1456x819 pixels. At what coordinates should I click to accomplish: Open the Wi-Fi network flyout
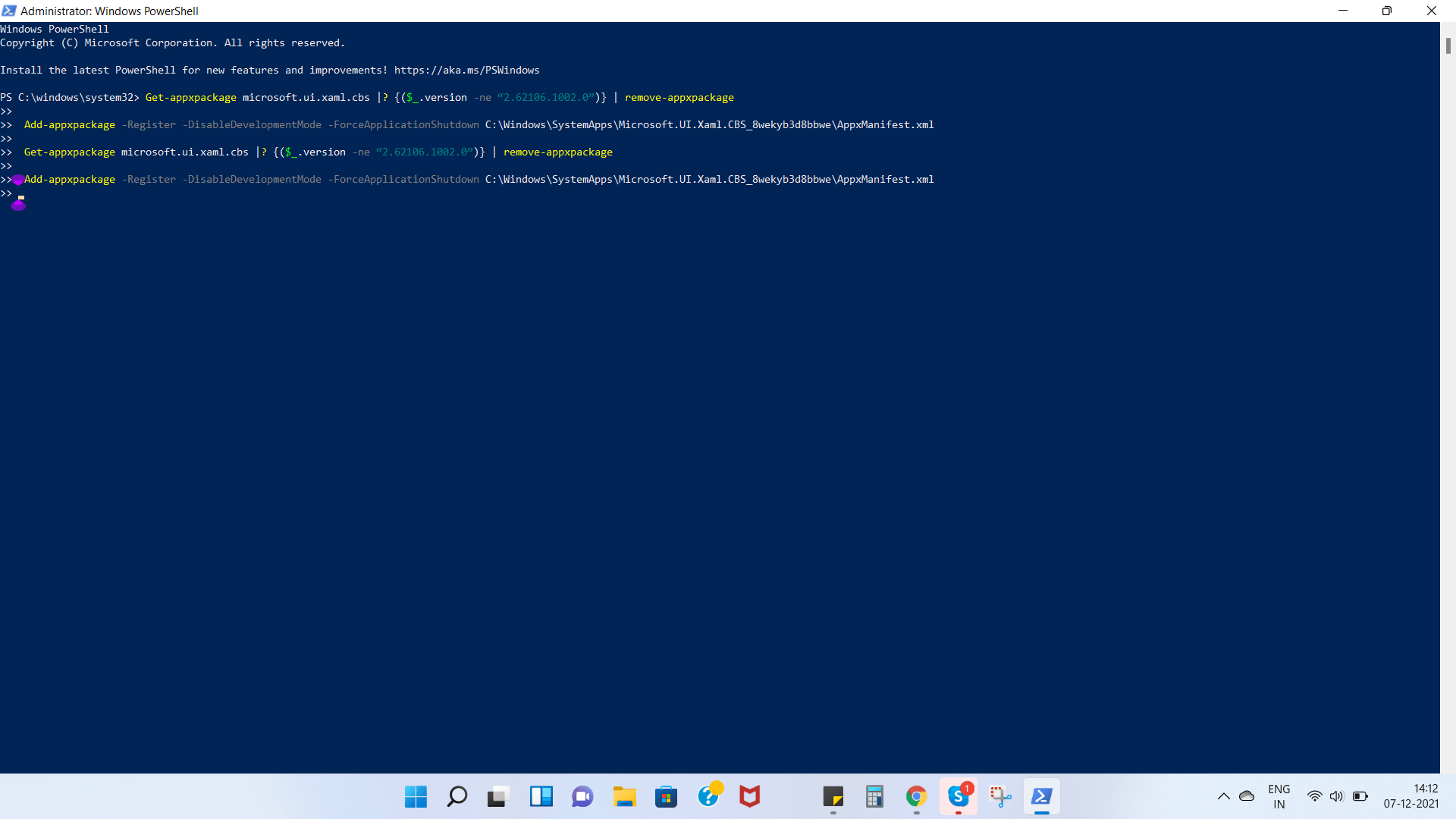coord(1316,795)
